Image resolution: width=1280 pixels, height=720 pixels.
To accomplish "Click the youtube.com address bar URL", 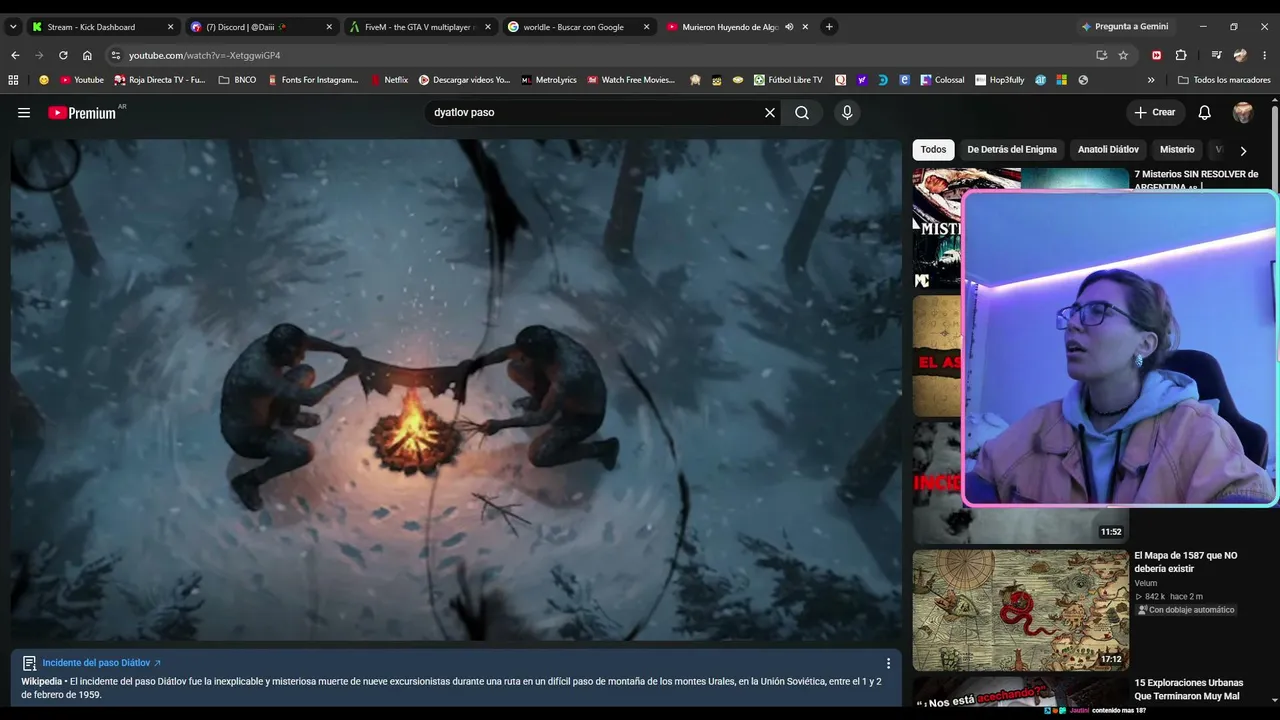I will pyautogui.click(x=204, y=56).
